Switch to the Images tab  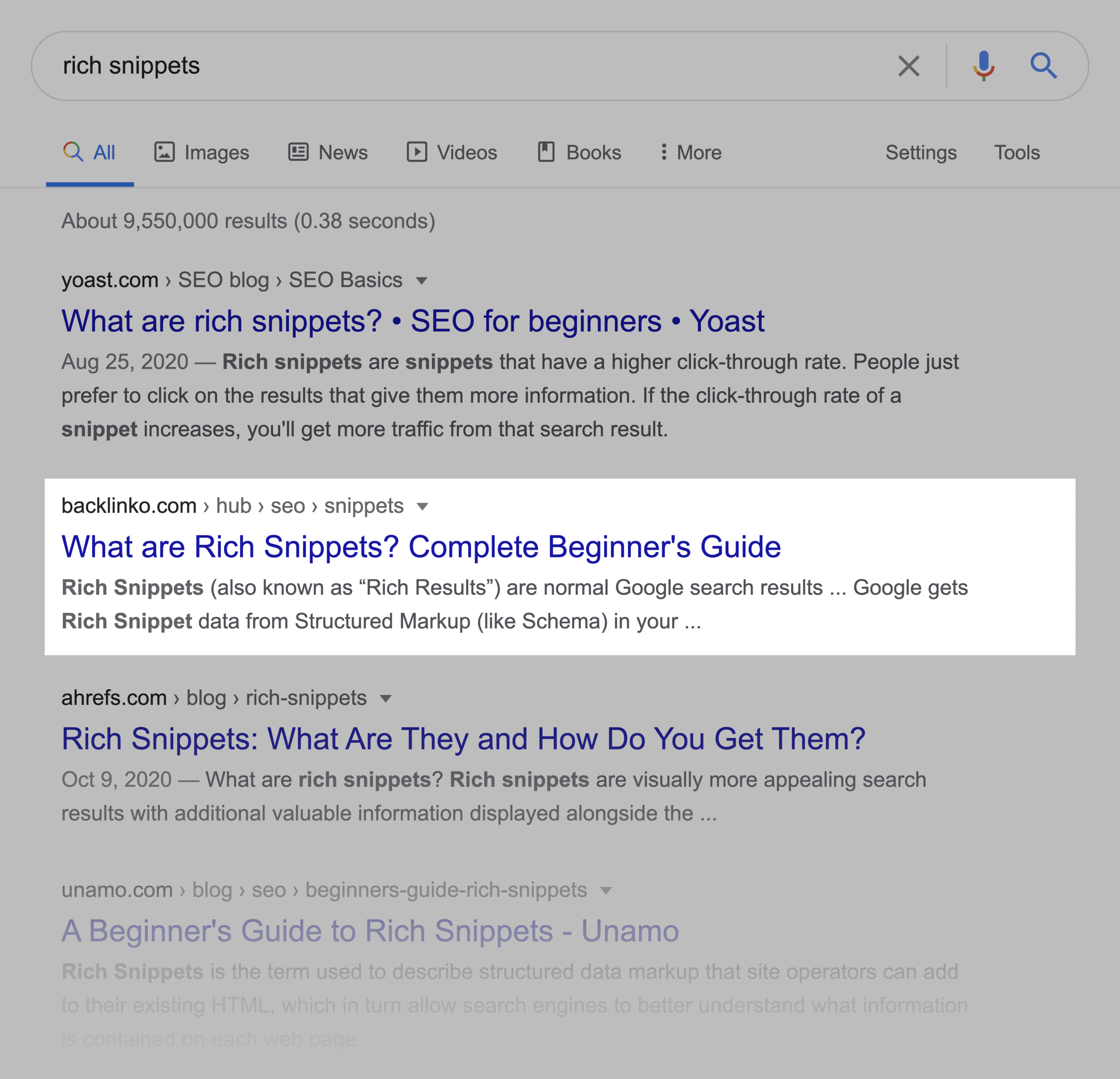click(x=202, y=153)
